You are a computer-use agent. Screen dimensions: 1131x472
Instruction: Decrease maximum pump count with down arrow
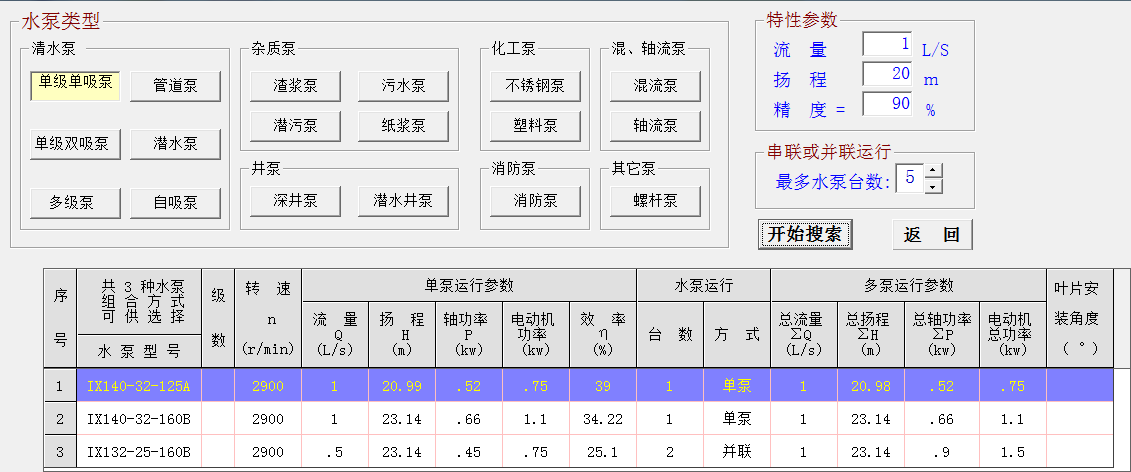coord(934,186)
